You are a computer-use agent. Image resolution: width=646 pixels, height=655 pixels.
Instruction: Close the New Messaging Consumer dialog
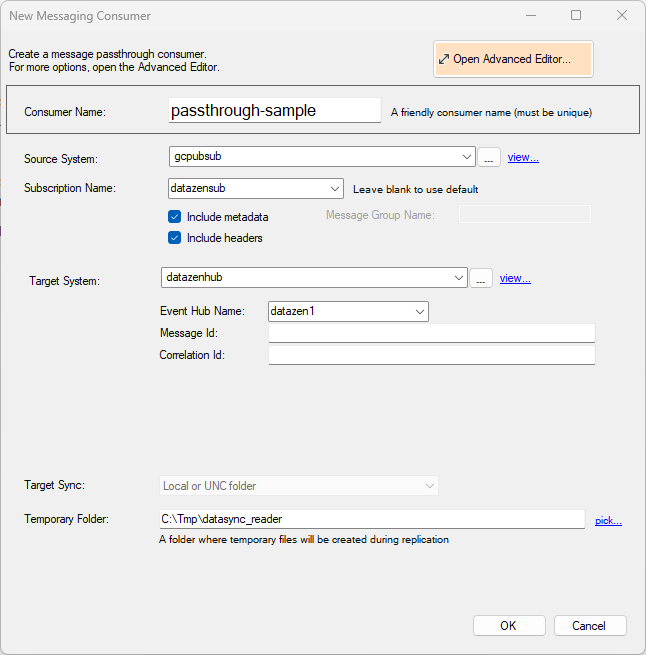click(x=622, y=15)
